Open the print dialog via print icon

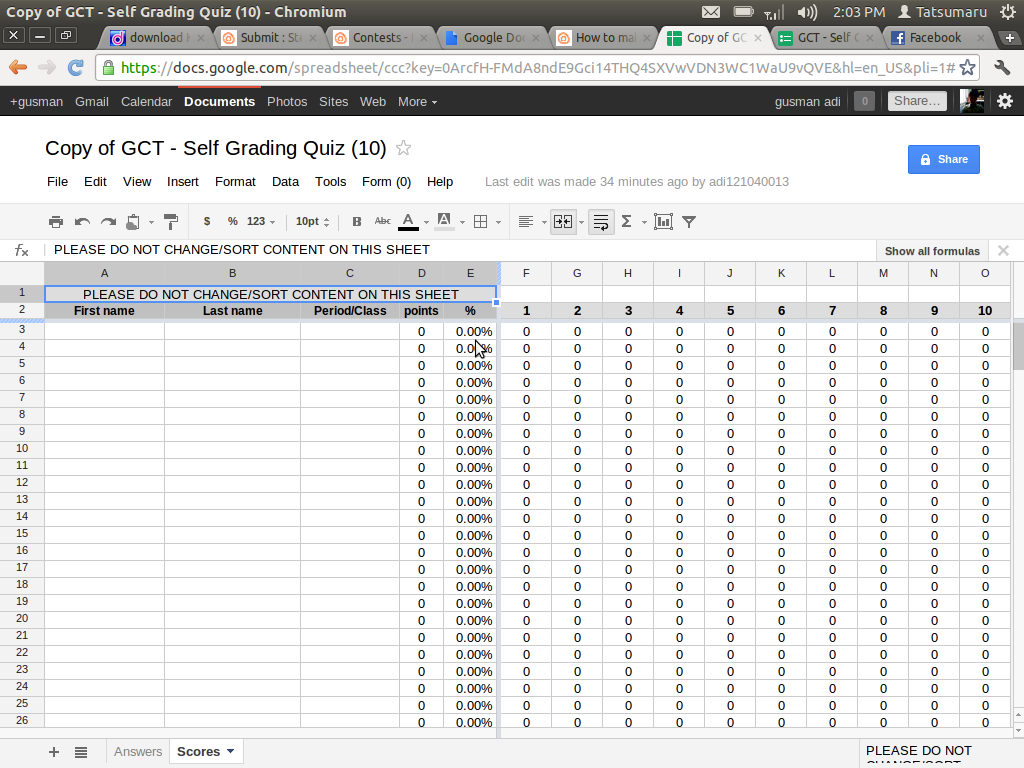pos(55,221)
